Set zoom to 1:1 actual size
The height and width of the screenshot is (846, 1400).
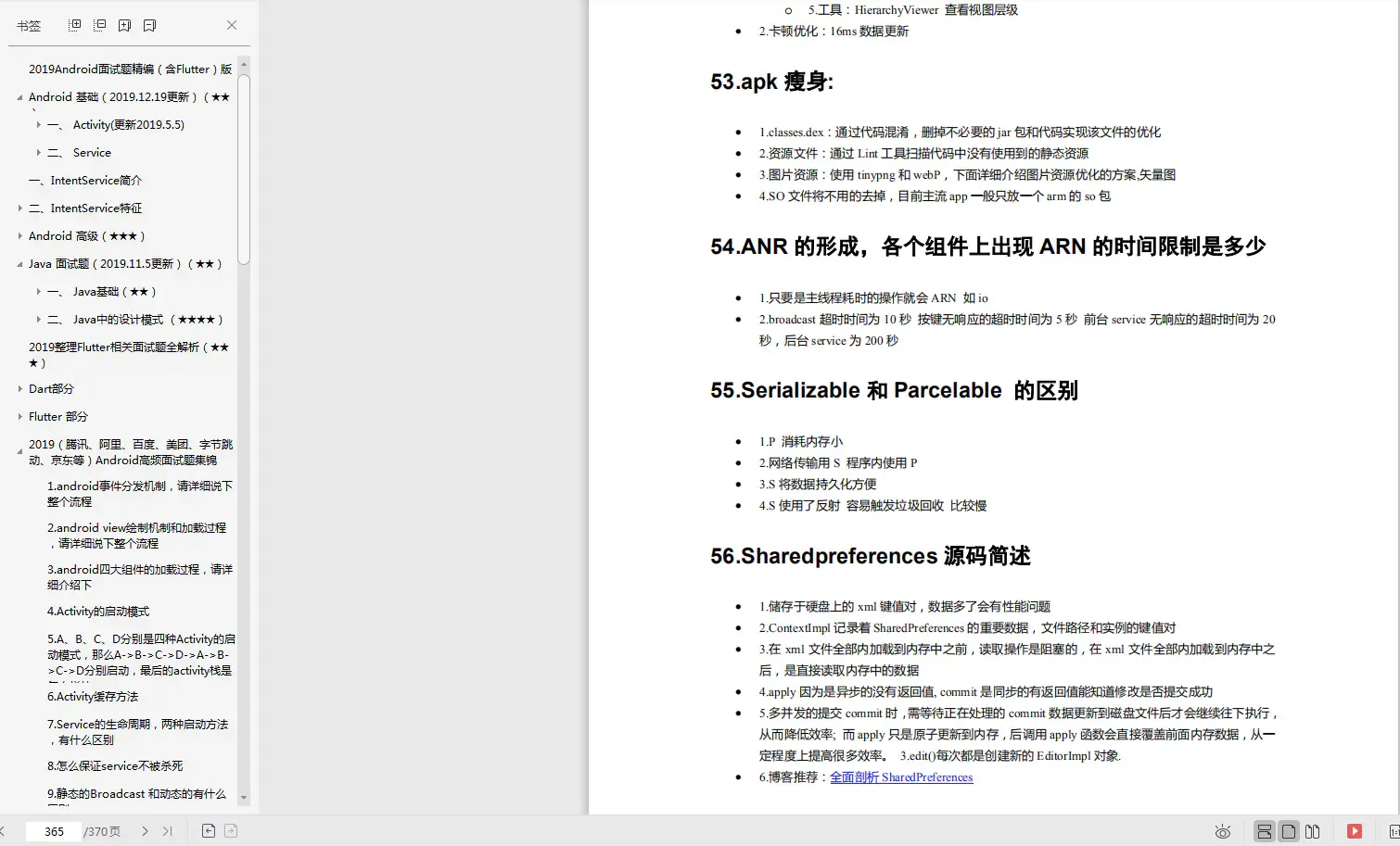[1395, 831]
